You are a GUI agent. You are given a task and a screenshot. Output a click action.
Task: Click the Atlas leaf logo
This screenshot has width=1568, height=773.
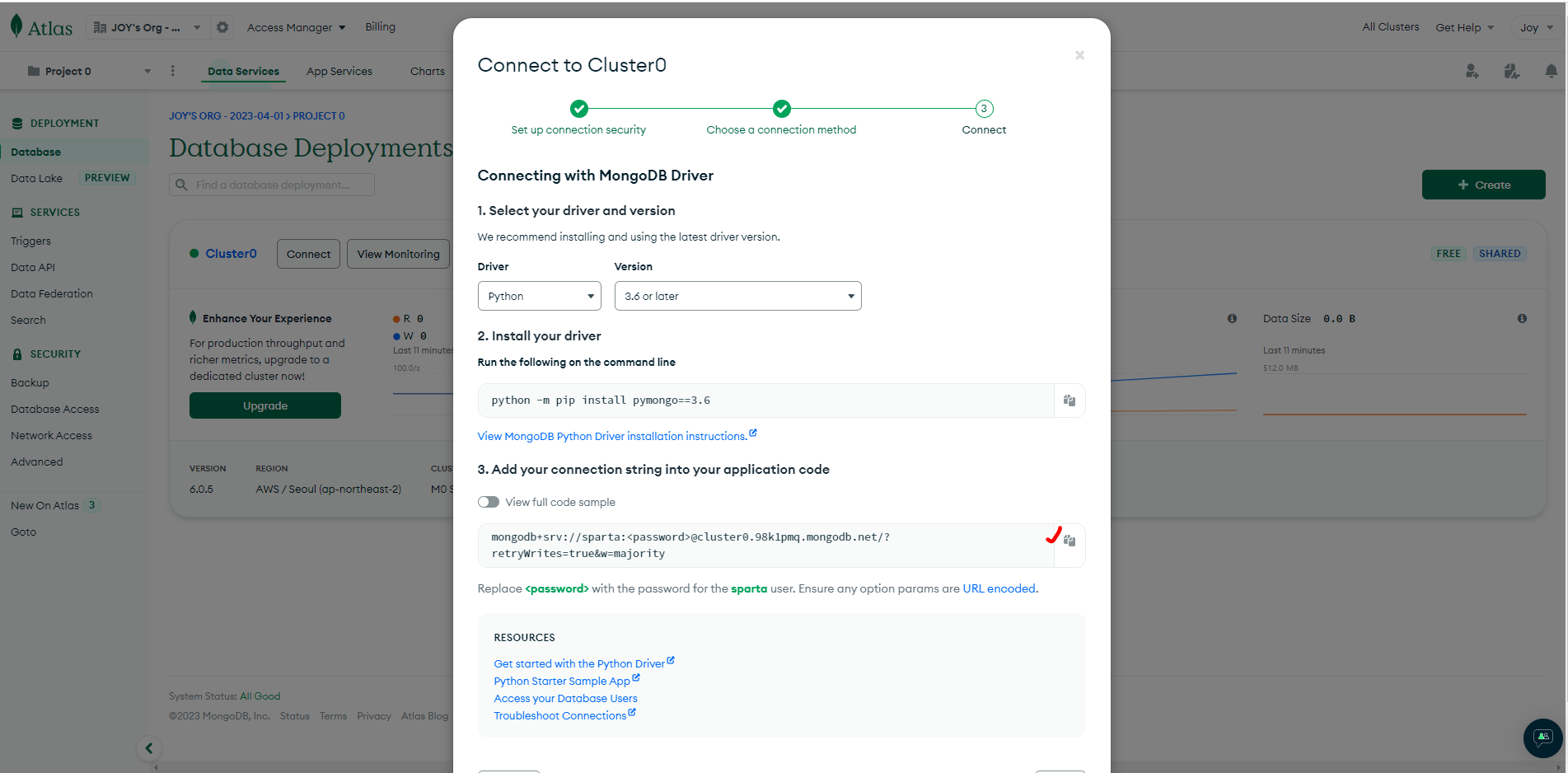(x=16, y=26)
